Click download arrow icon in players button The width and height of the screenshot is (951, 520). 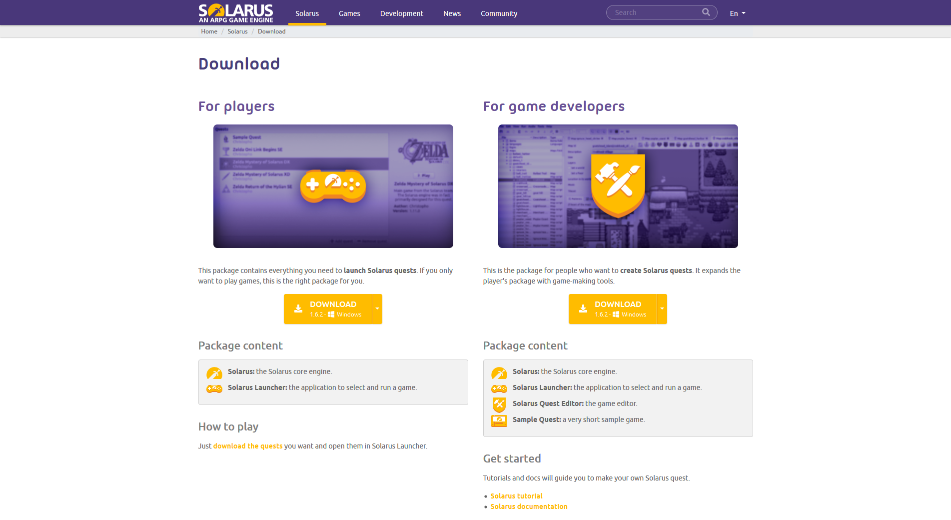click(x=298, y=309)
